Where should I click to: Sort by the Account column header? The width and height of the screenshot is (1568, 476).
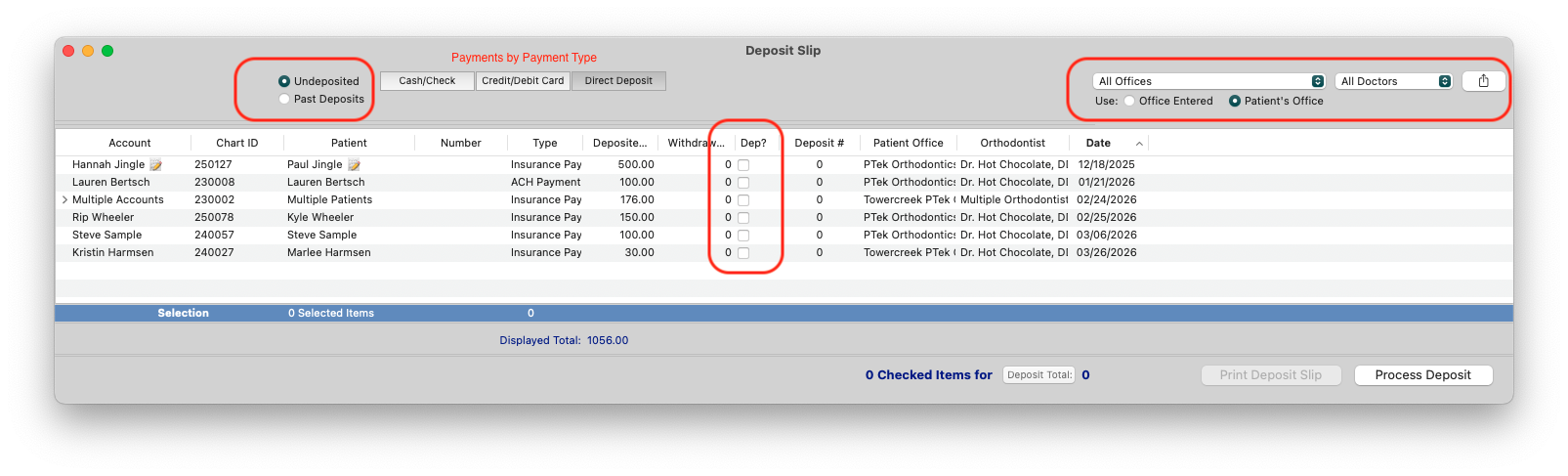coord(130,143)
